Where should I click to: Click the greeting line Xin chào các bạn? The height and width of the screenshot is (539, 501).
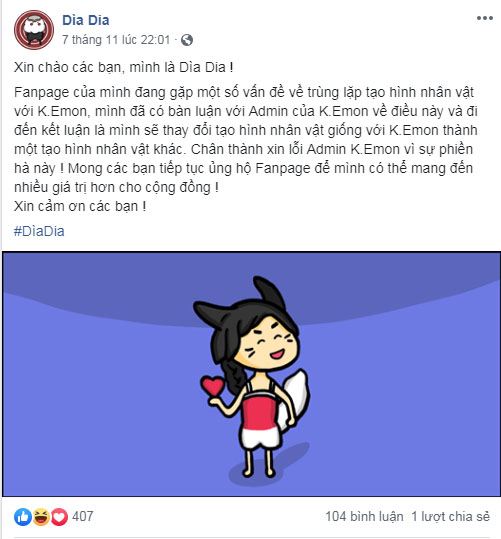(x=123, y=67)
